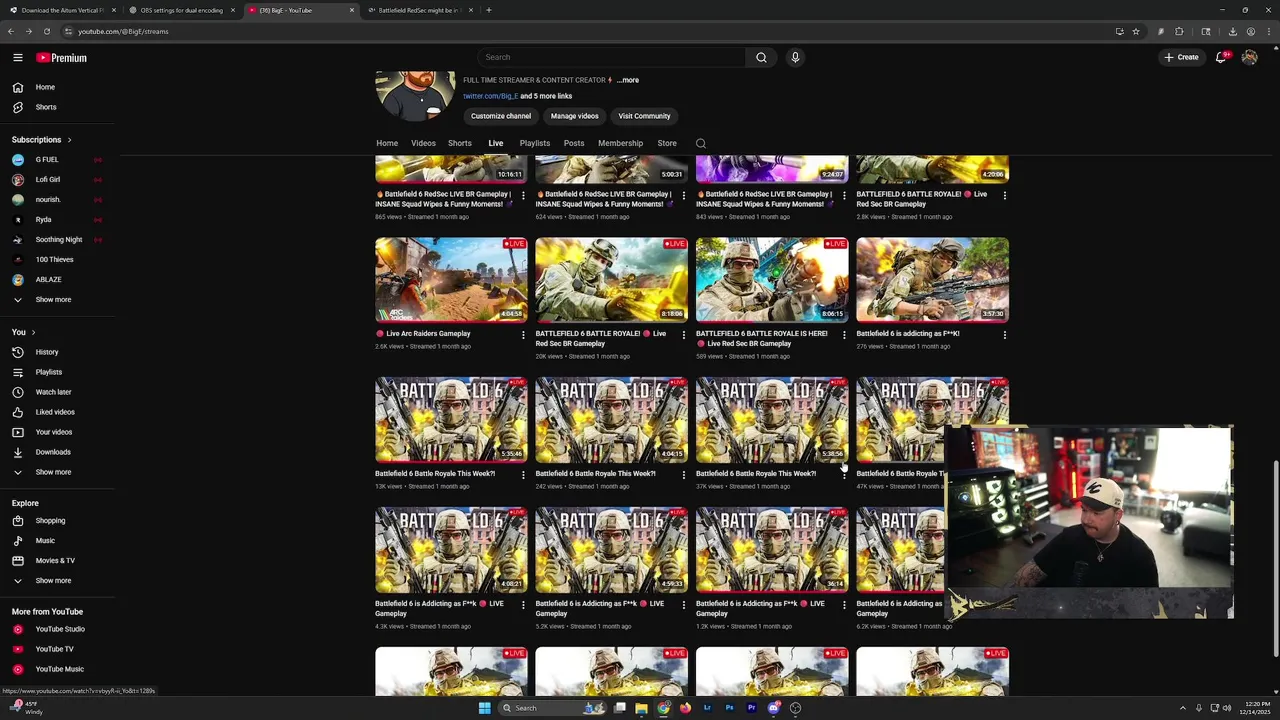Open OBS Studio from the taskbar
The height and width of the screenshot is (720, 1280).
[795, 708]
